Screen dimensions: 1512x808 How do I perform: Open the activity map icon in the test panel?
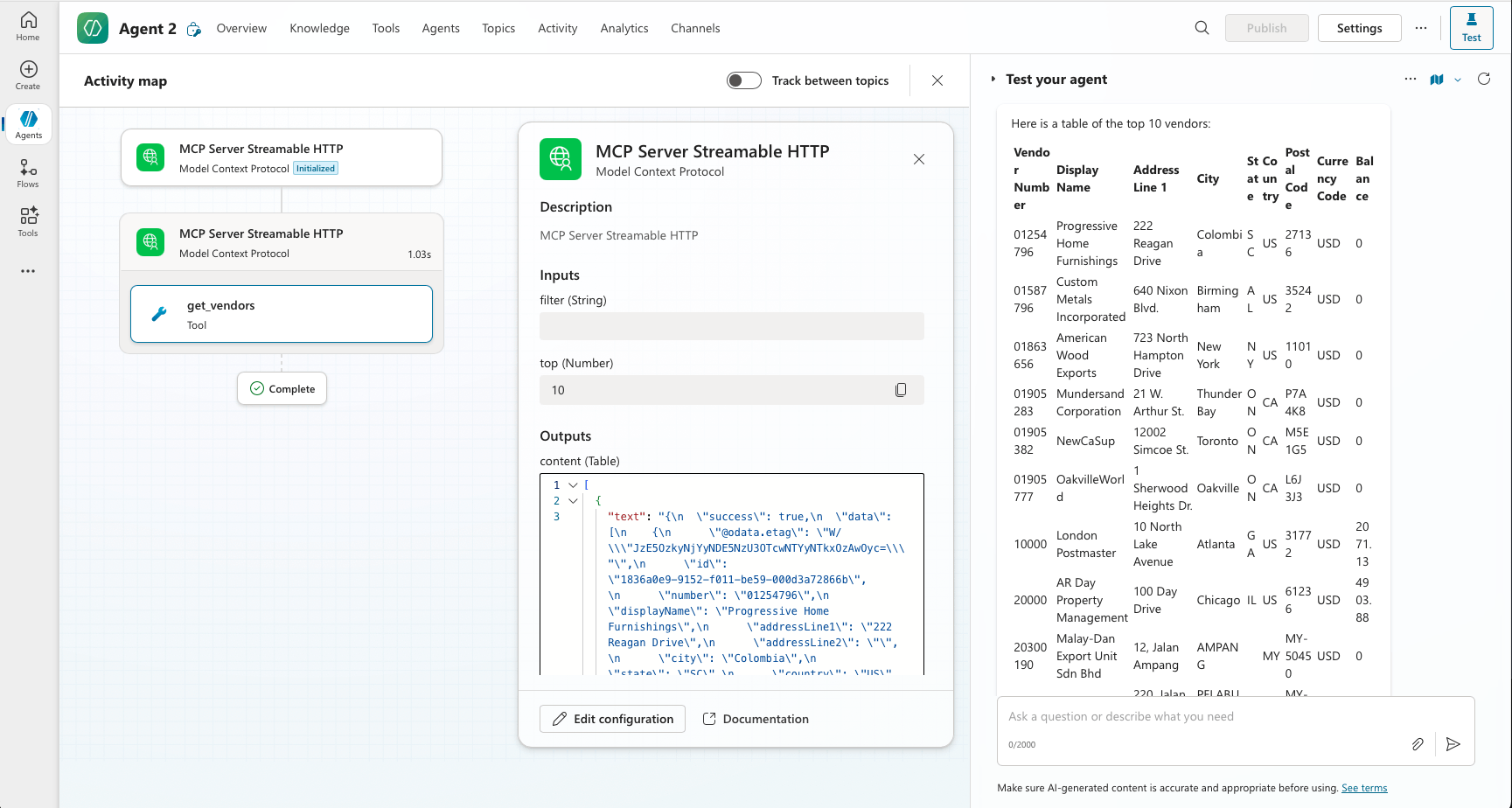point(1437,79)
